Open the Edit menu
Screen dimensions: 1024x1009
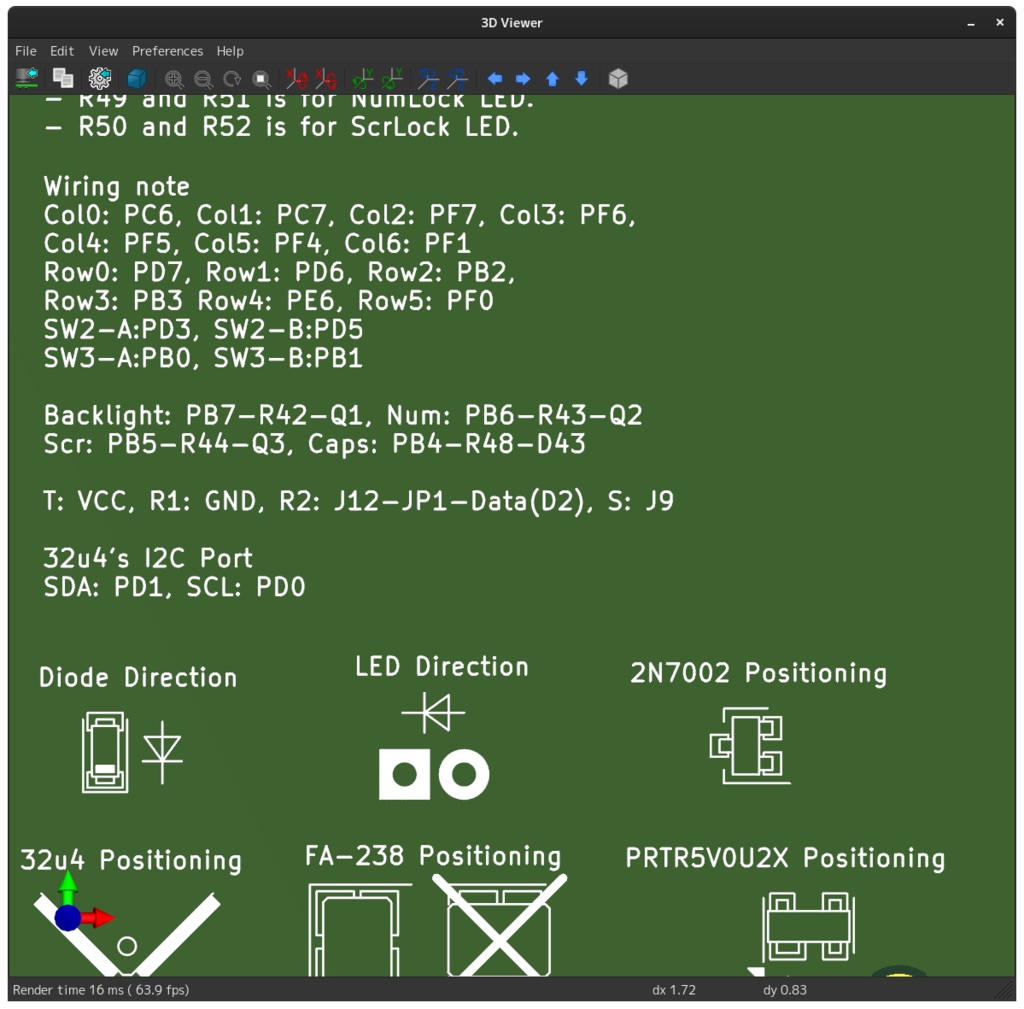pos(61,51)
